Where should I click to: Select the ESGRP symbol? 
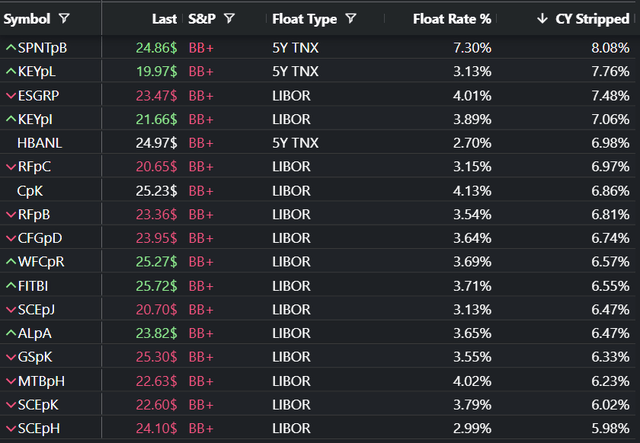point(38,96)
